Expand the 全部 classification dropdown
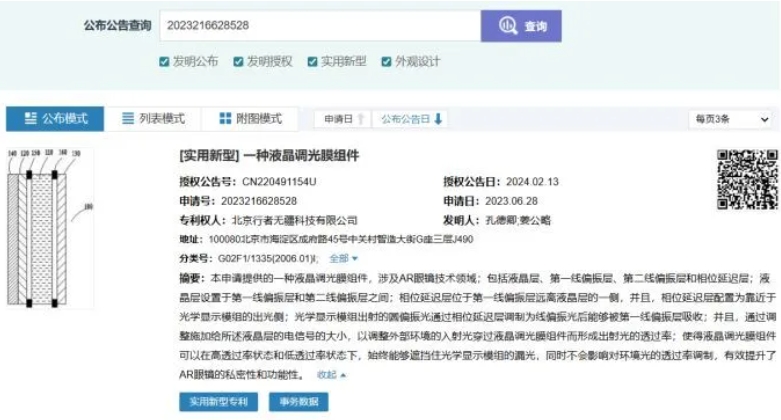Screen dimensions: 781x420 click(343, 259)
